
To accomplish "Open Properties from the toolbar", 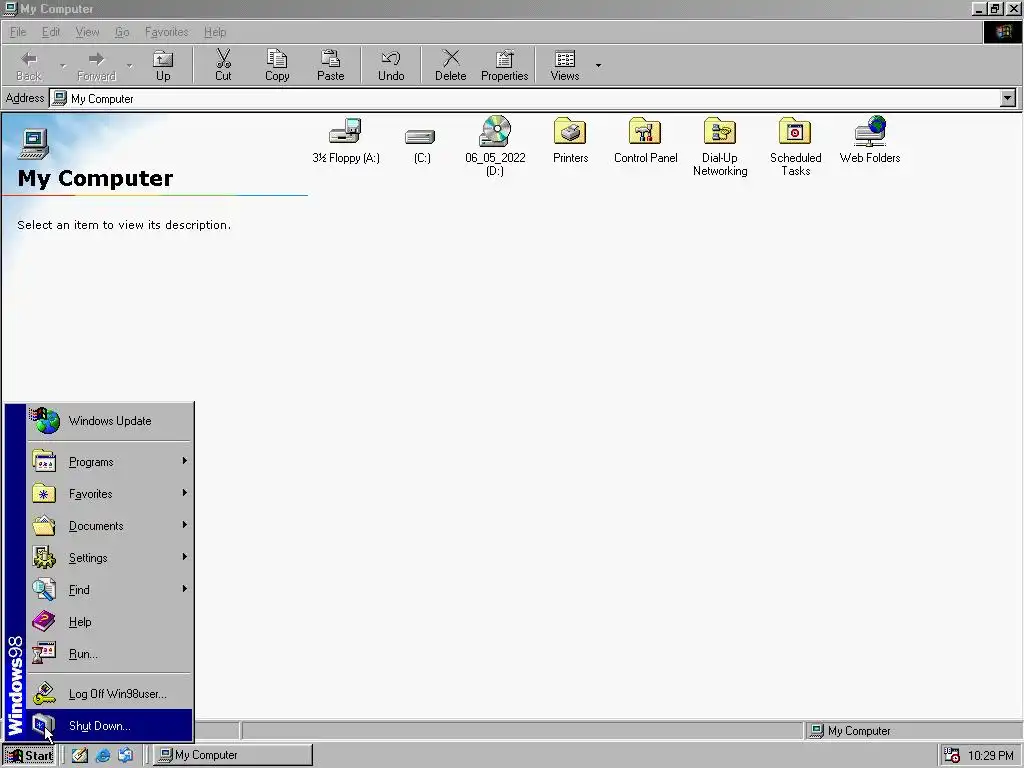I will click(x=504, y=65).
